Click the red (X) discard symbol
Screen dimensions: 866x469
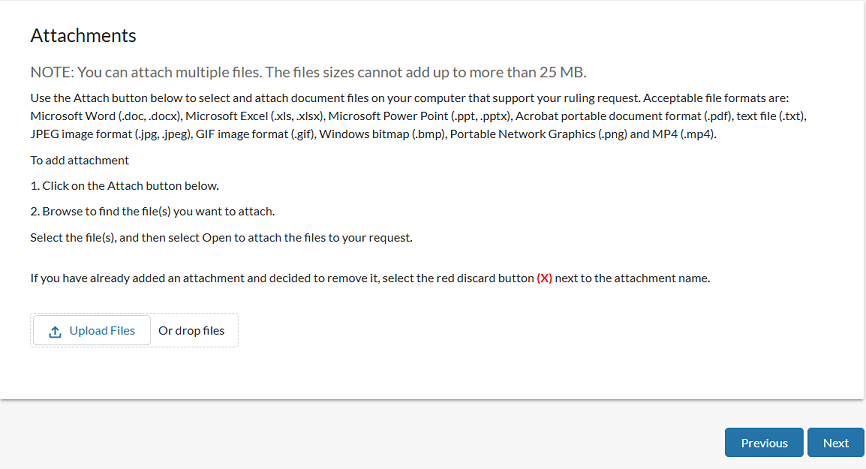[x=544, y=278]
